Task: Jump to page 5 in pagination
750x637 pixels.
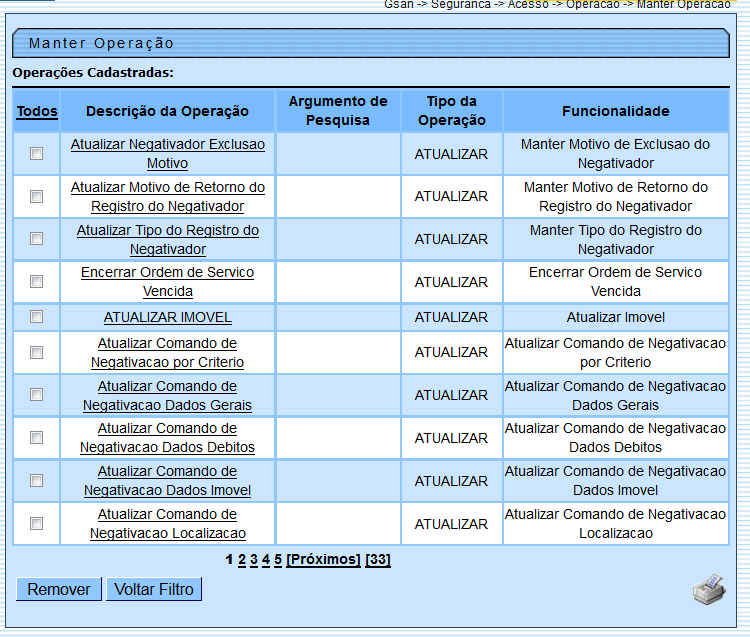Action: (278, 560)
